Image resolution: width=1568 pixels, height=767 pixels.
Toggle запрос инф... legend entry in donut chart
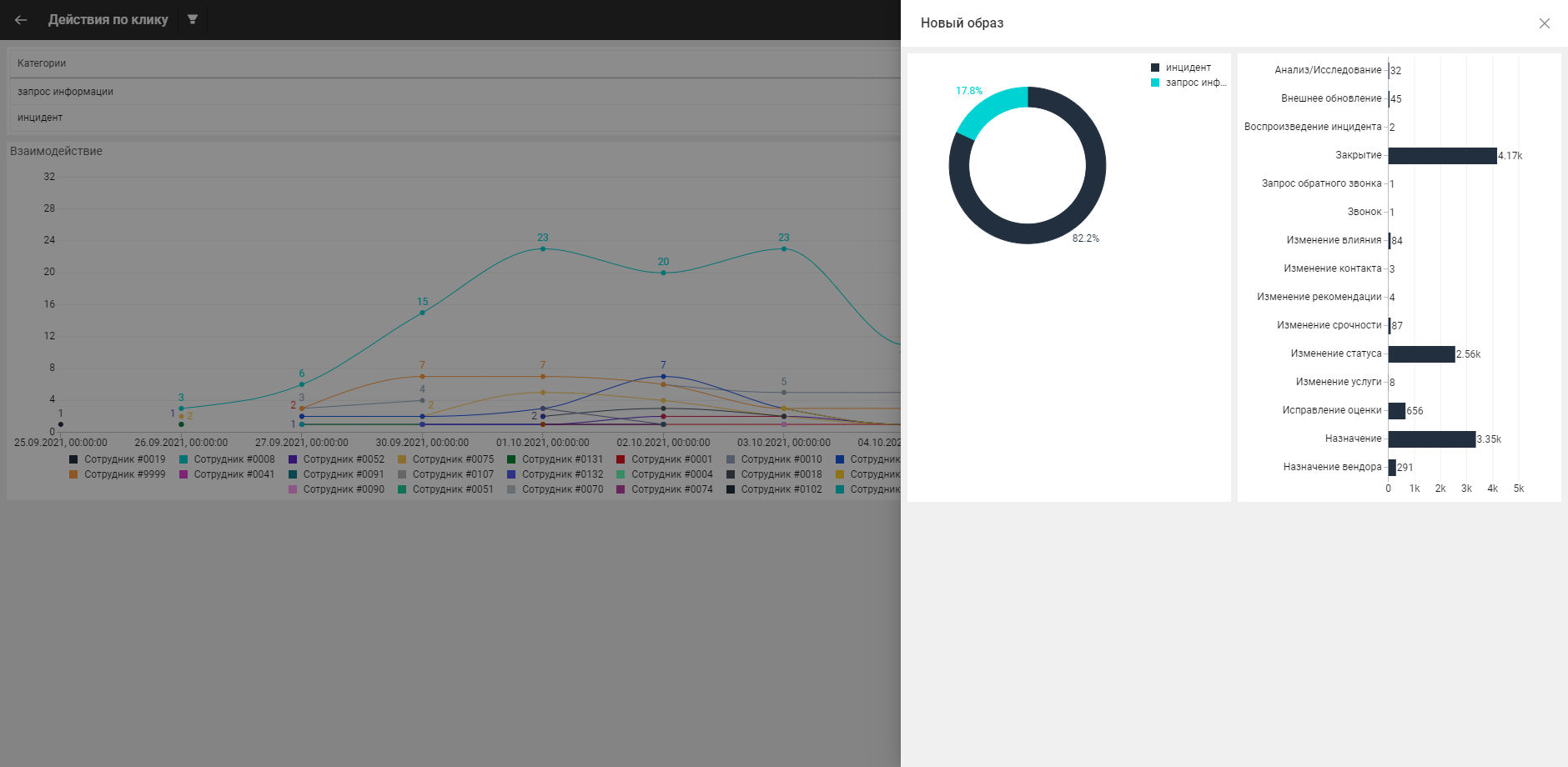[x=1189, y=83]
